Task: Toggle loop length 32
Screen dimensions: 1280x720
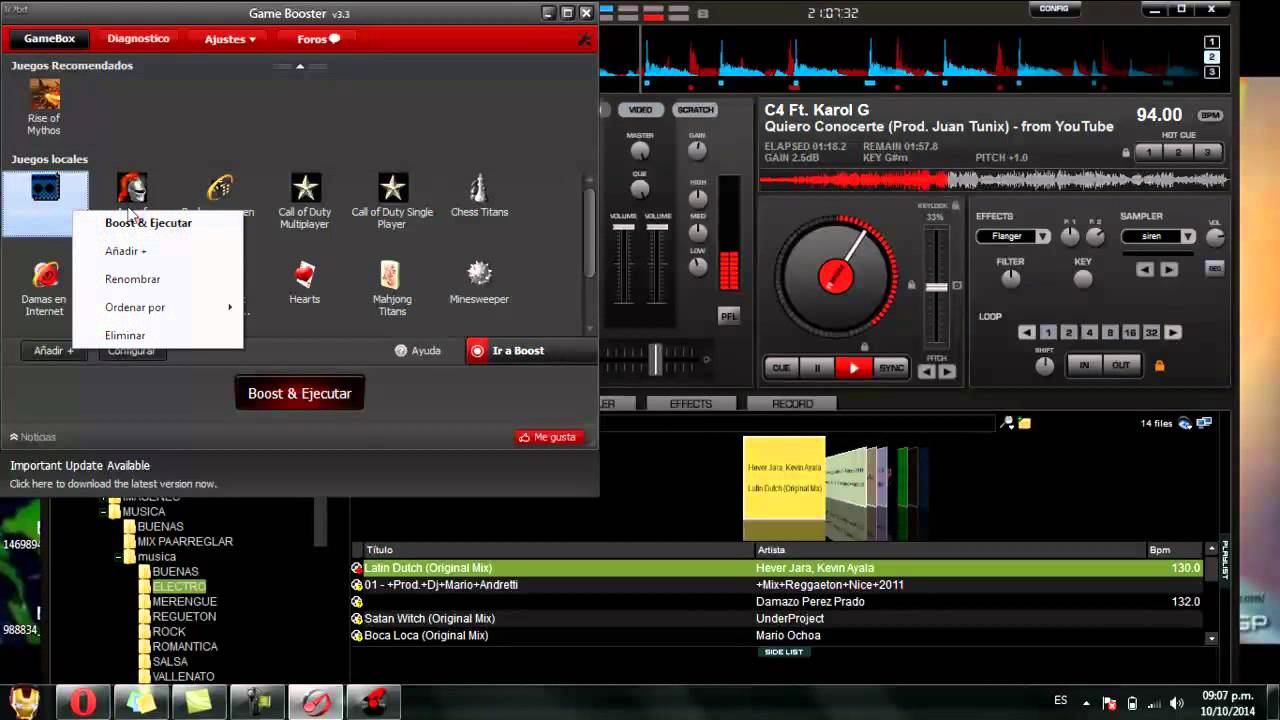Action: pos(1151,333)
